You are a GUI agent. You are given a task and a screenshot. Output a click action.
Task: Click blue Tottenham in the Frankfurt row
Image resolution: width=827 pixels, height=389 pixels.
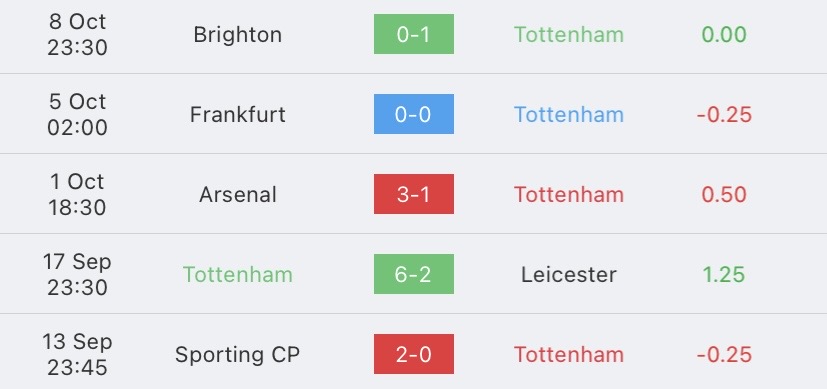(569, 114)
